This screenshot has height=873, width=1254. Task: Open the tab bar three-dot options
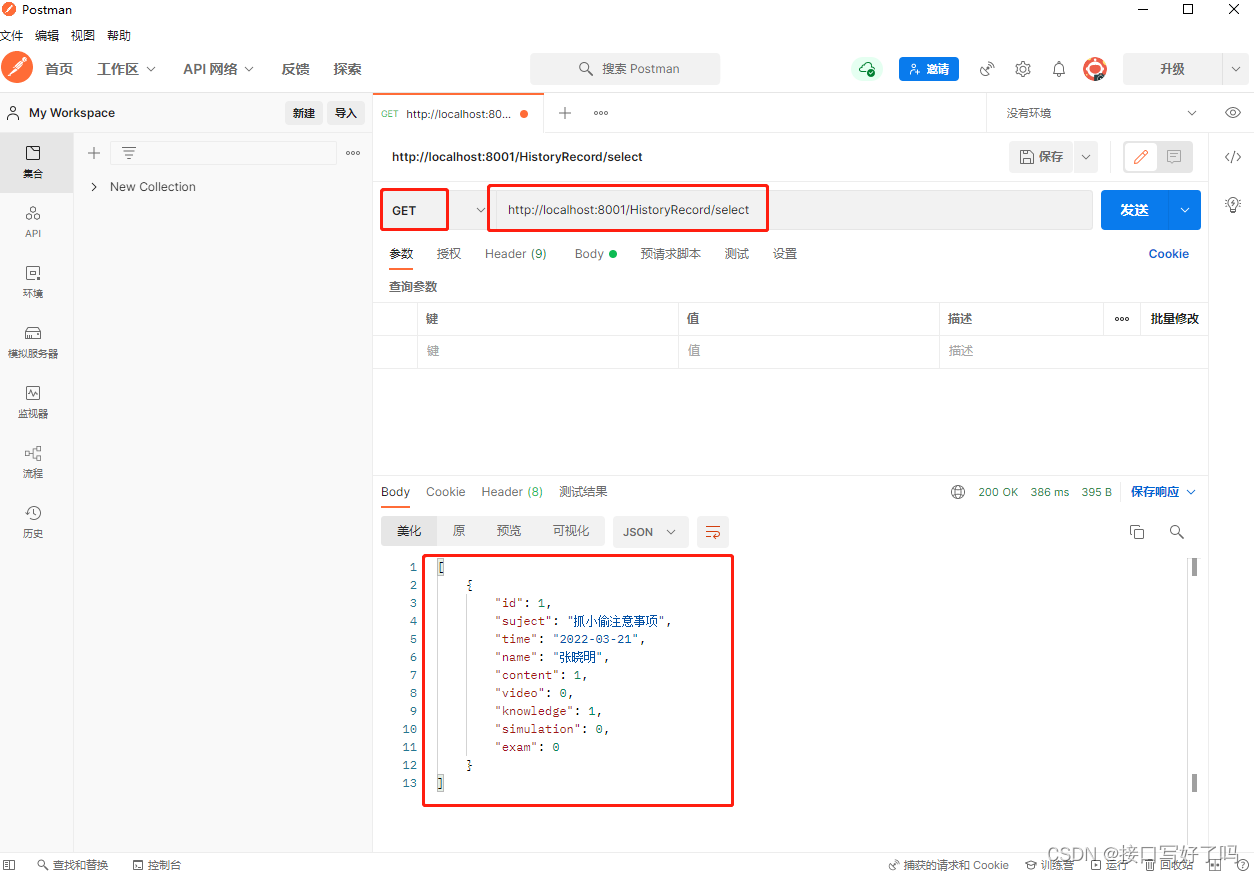(601, 113)
